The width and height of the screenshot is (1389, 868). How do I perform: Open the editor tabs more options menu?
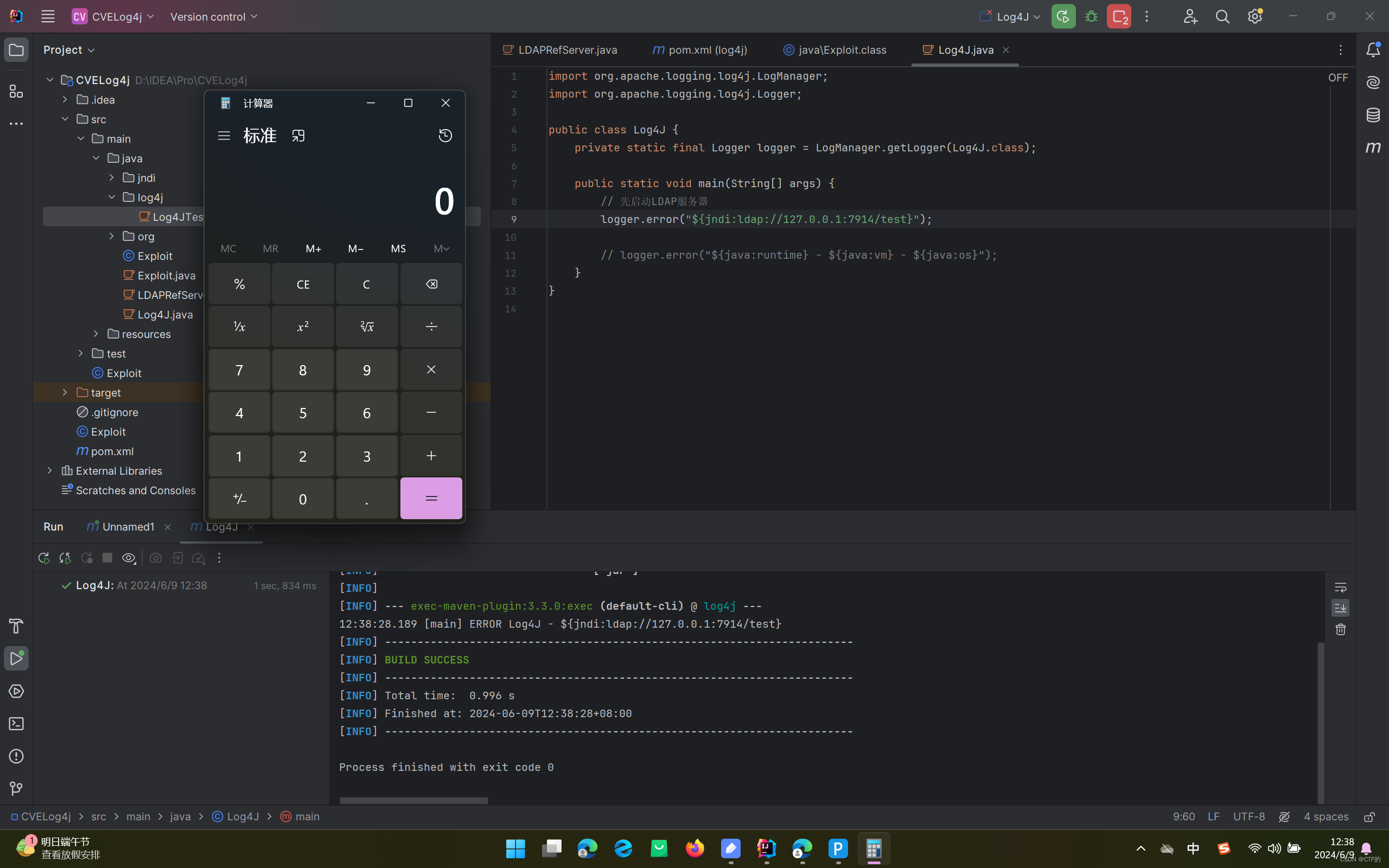click(1341, 50)
